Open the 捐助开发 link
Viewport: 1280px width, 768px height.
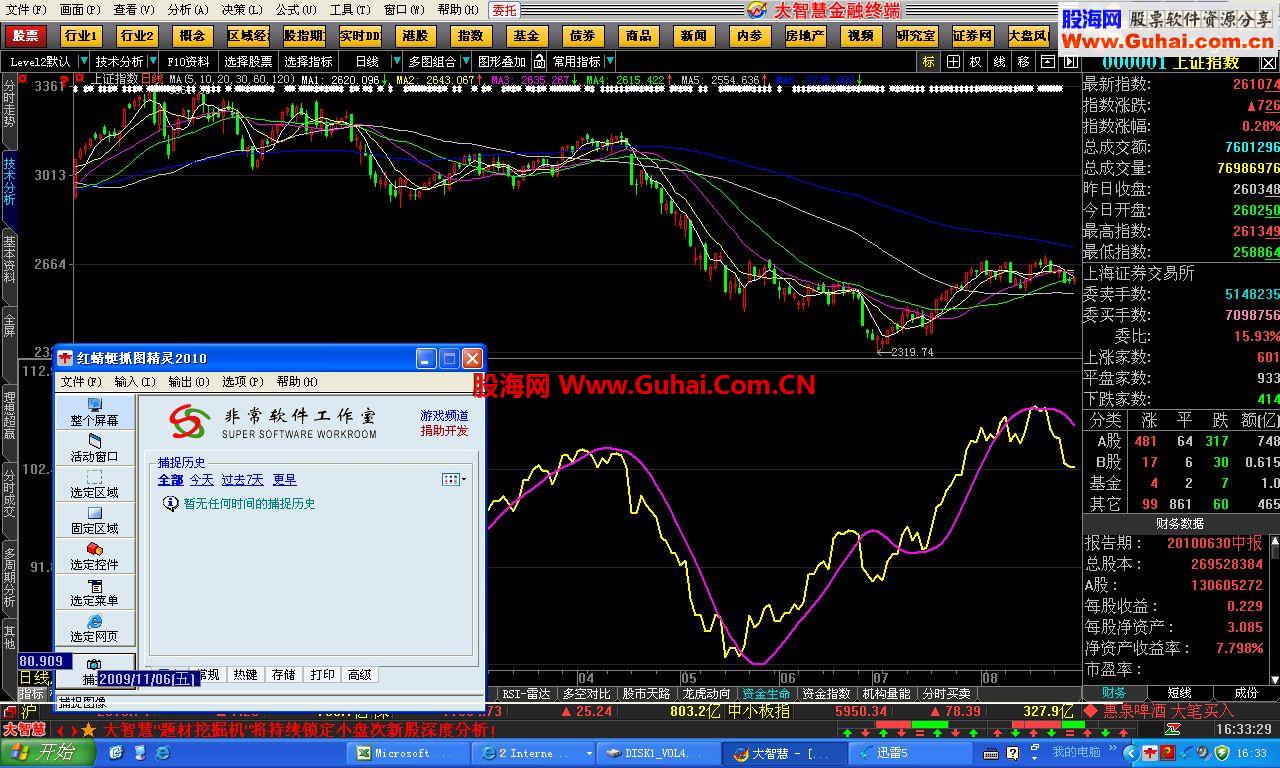444,431
